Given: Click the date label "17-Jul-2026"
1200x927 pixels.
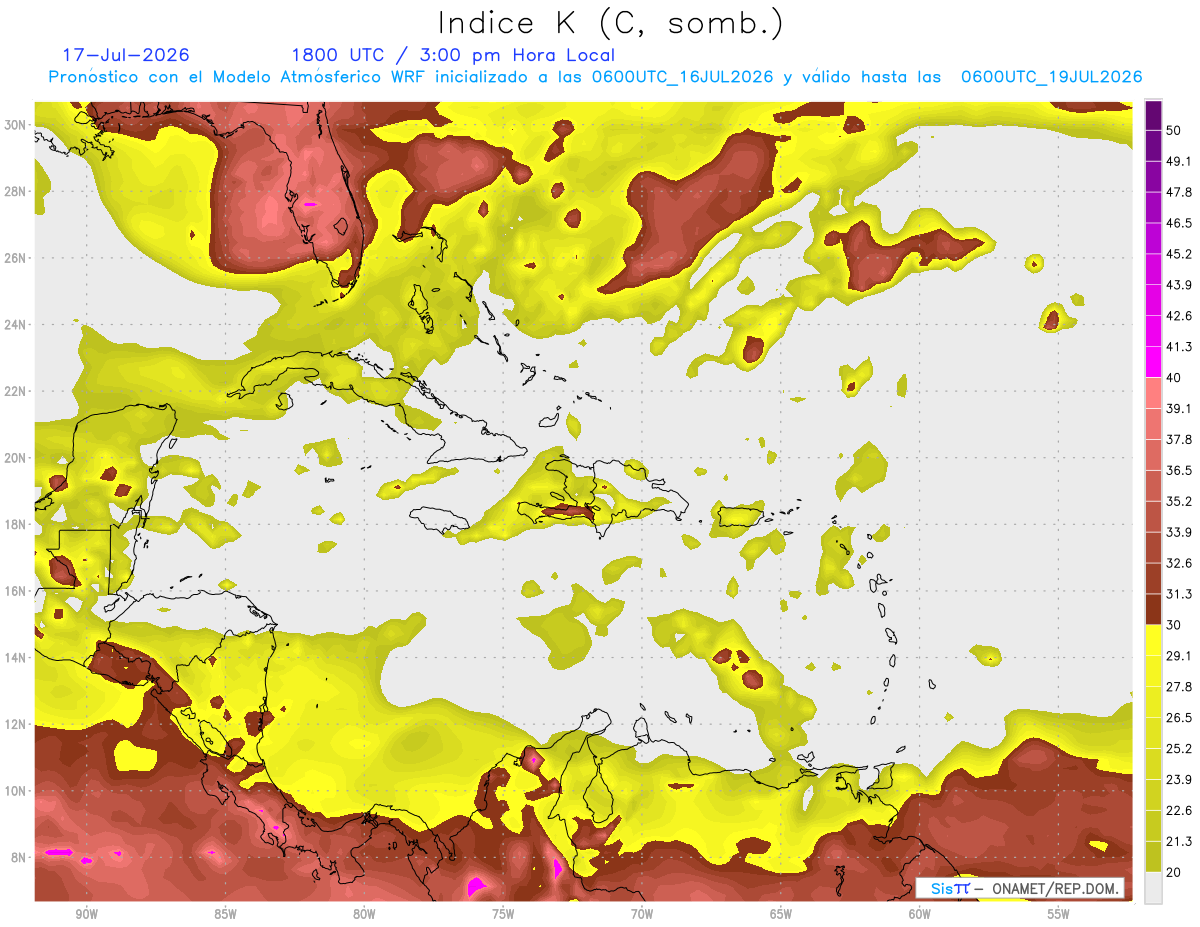Looking at the screenshot, I should 126,55.
